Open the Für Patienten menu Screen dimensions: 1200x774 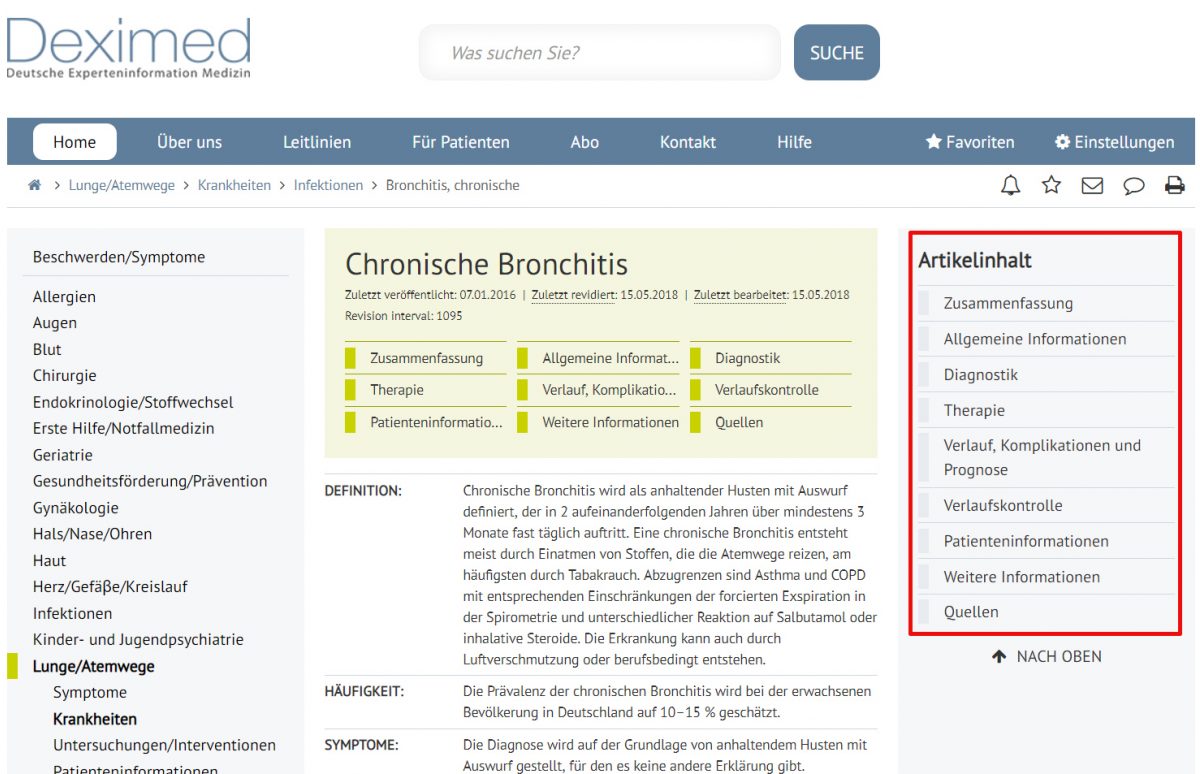tap(460, 142)
